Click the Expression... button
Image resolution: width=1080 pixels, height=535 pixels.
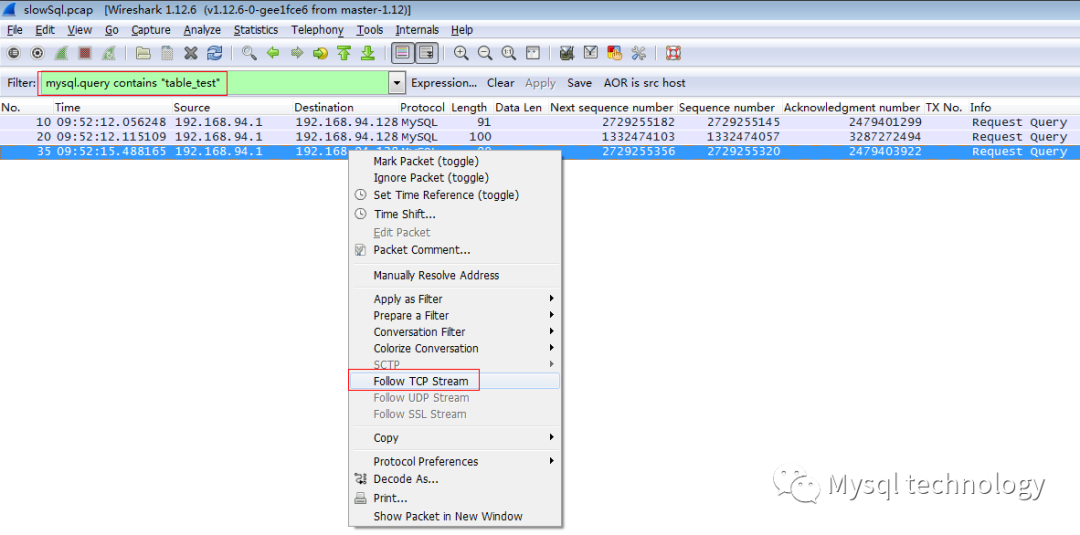(443, 83)
